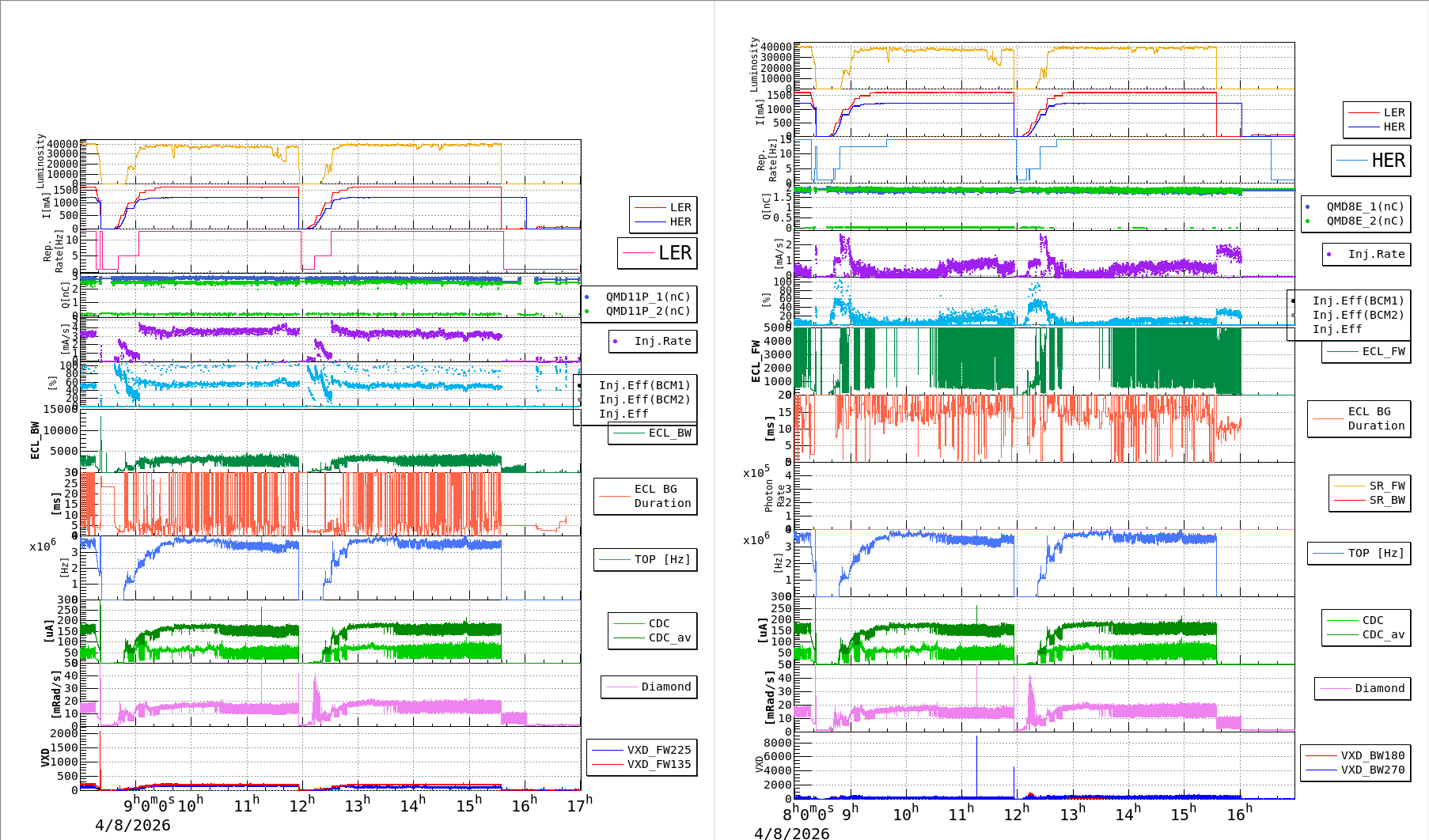
Task: Click the 8h0m0s time axis label
Action: [807, 814]
